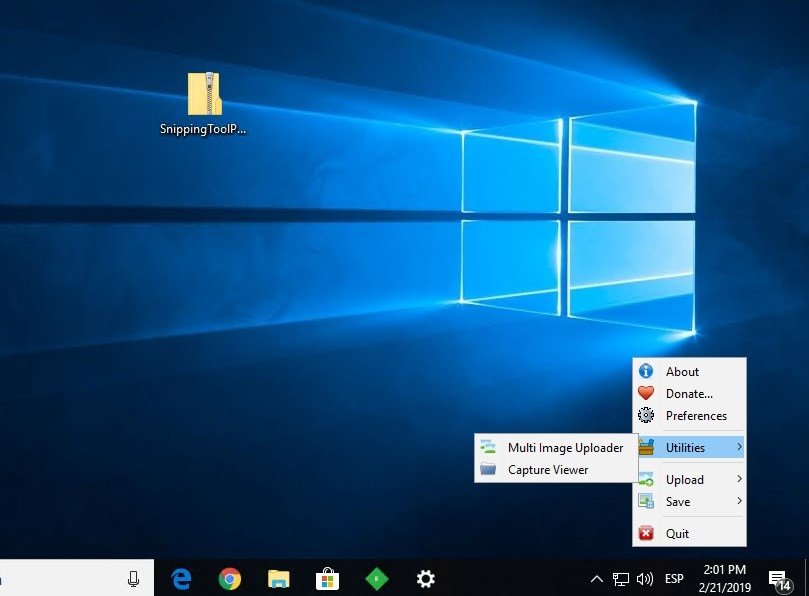Viewport: 809px width, 596px height.
Task: Open the network status tray icon
Action: click(621, 579)
